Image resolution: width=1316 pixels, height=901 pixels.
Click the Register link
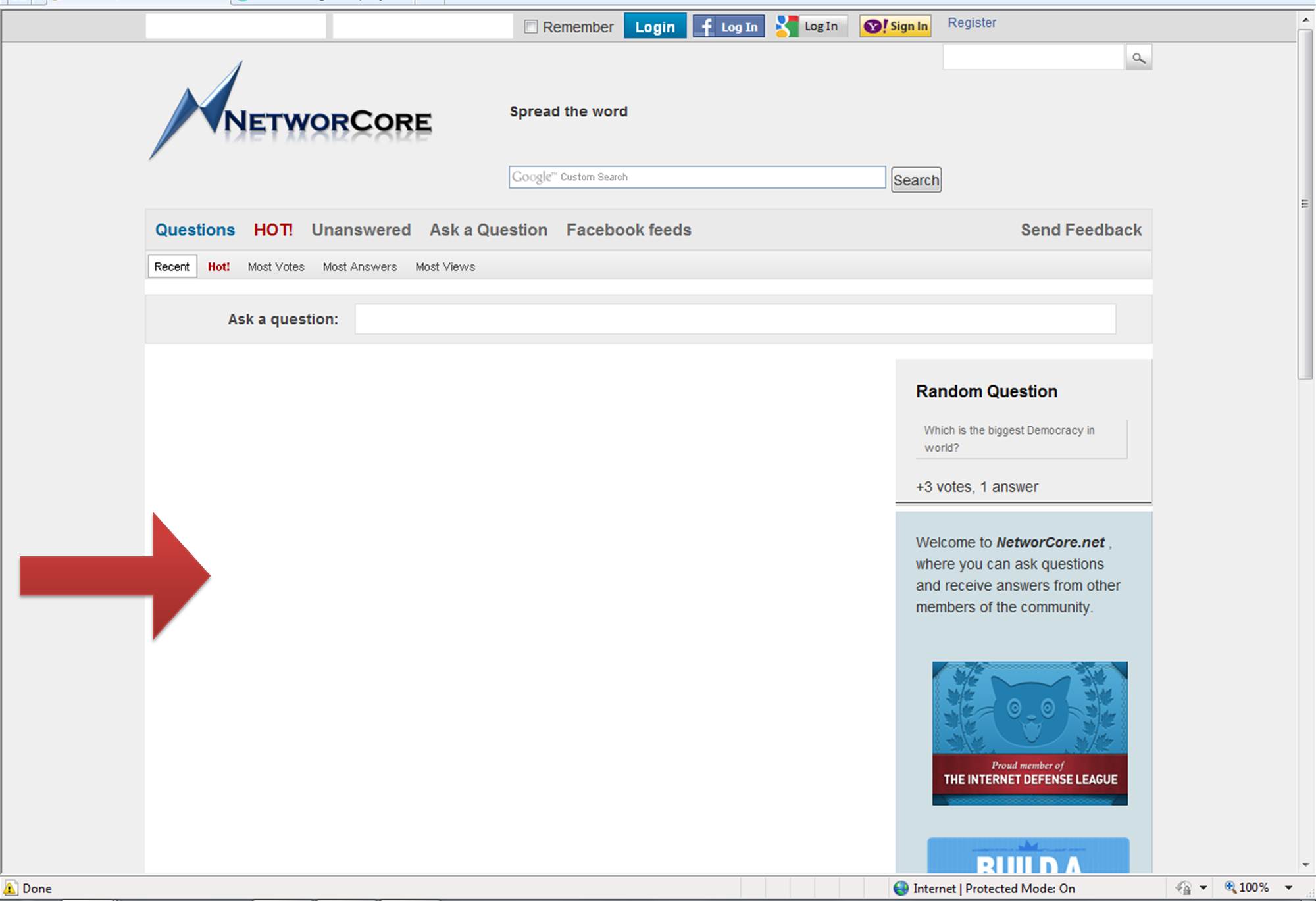[971, 23]
